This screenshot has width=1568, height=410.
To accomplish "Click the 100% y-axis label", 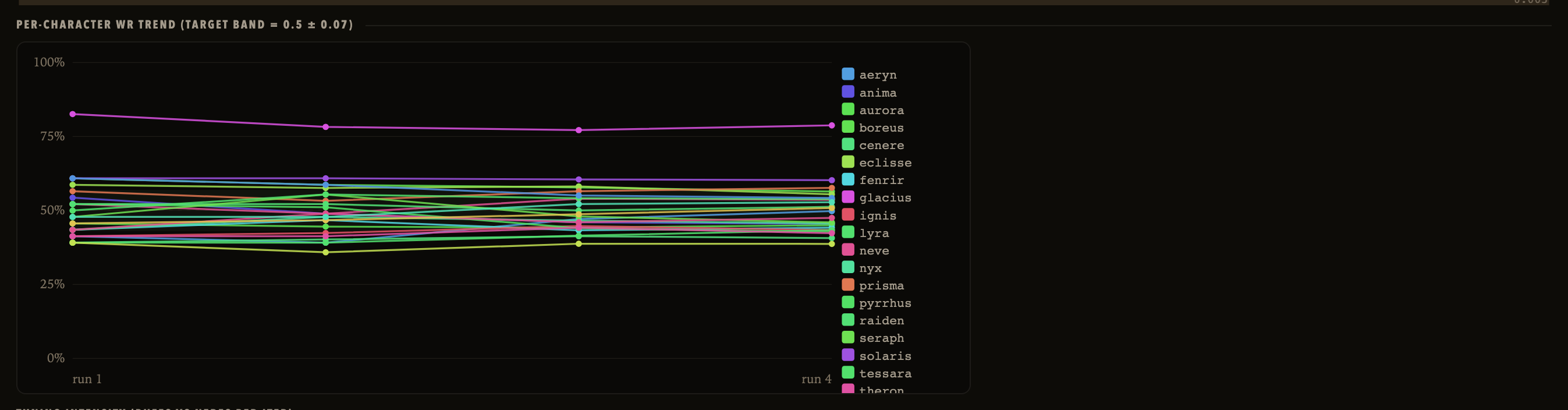I will pyautogui.click(x=49, y=62).
